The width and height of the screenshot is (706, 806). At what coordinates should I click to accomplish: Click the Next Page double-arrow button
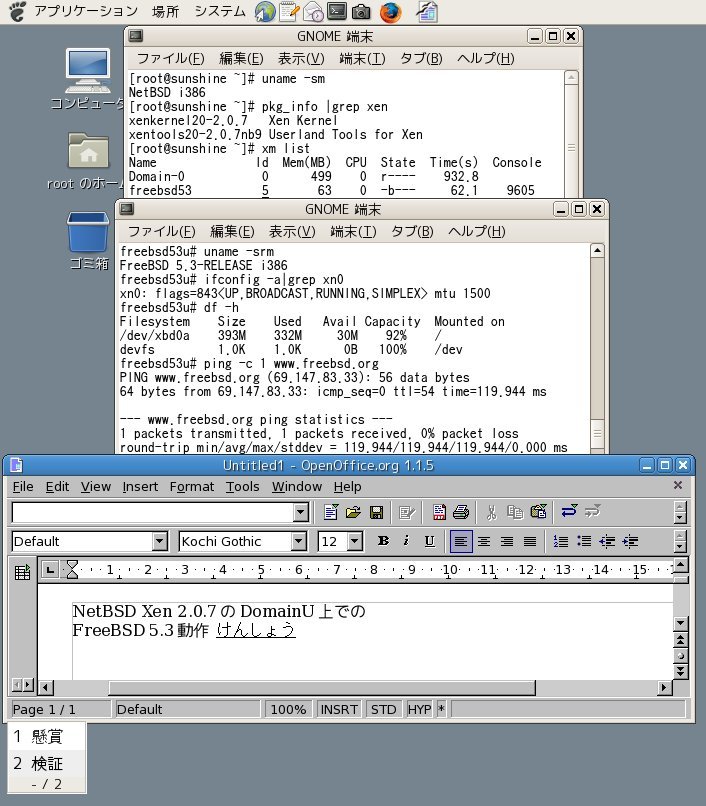[x=680, y=671]
